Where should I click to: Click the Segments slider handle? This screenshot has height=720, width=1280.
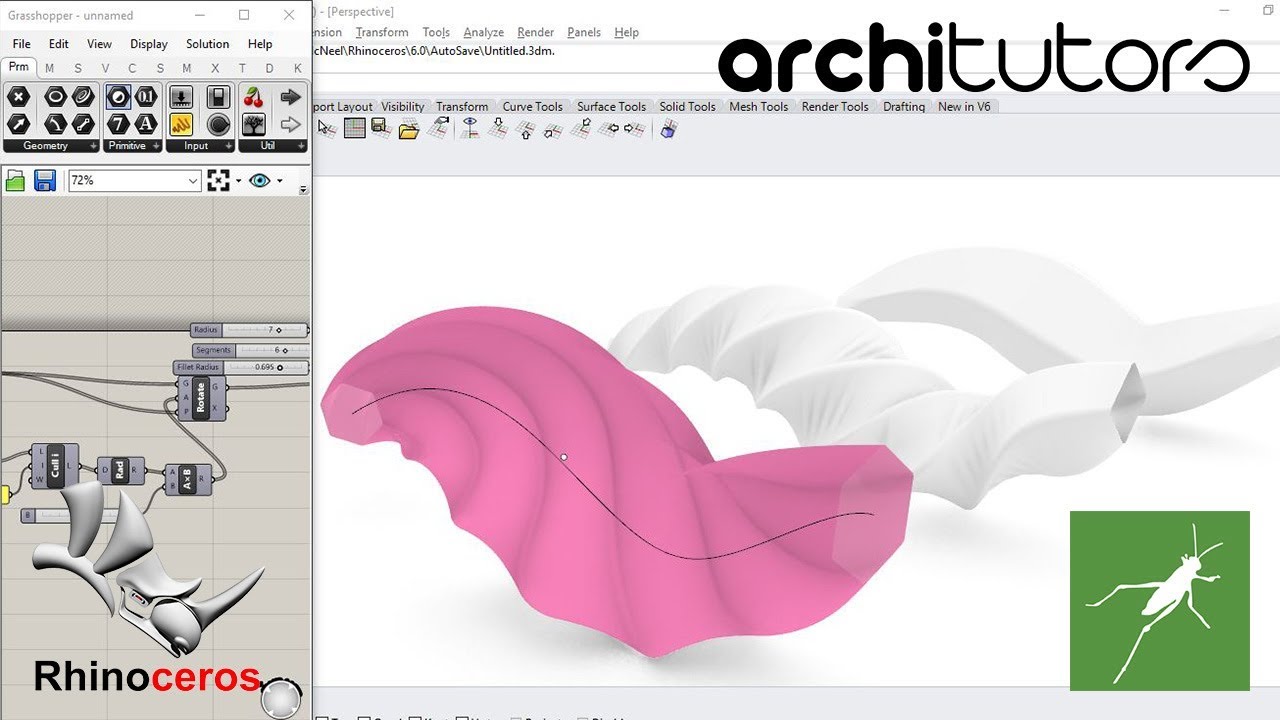[286, 350]
